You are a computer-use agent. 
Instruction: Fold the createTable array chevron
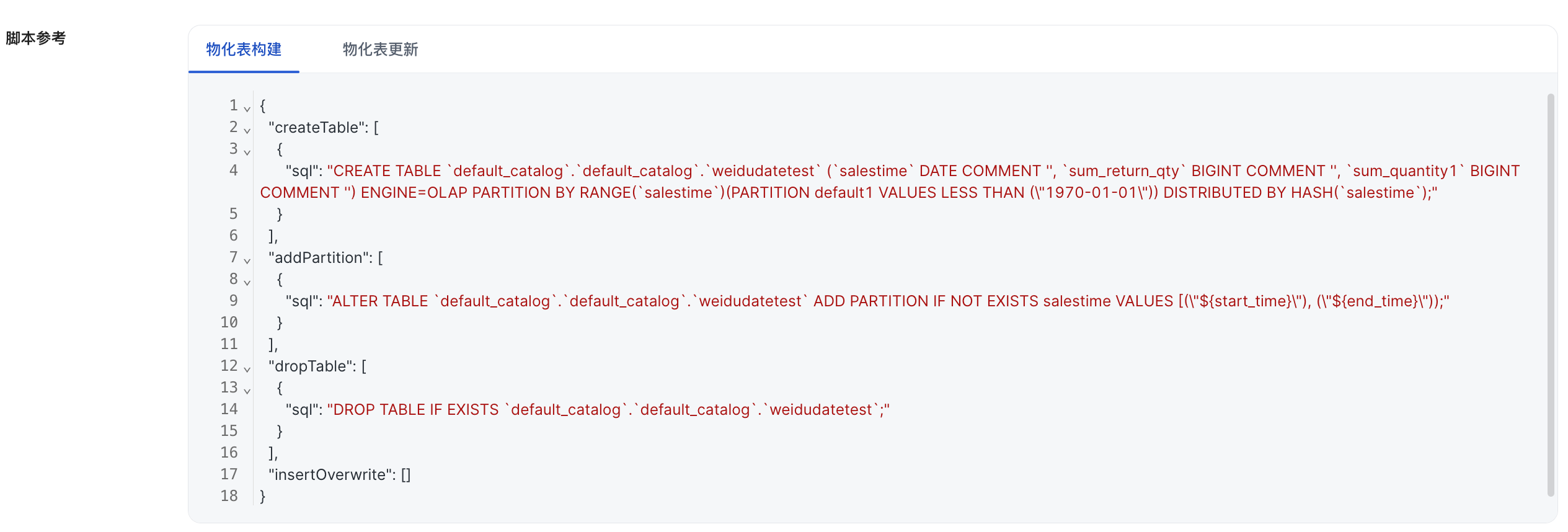tap(247, 130)
